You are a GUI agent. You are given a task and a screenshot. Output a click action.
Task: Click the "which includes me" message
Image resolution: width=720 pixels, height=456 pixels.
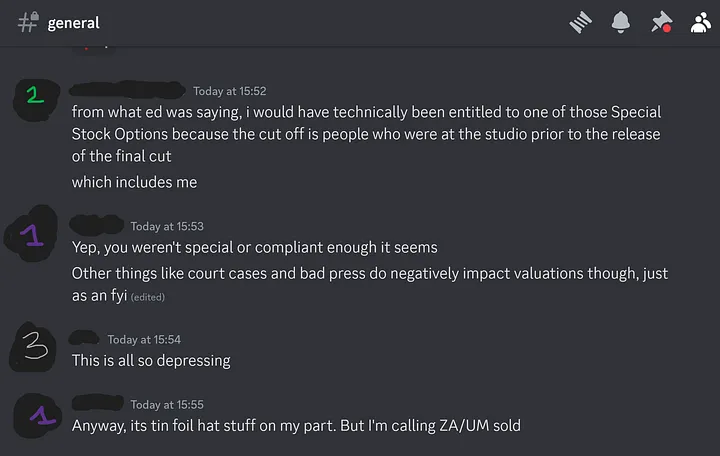(x=135, y=183)
